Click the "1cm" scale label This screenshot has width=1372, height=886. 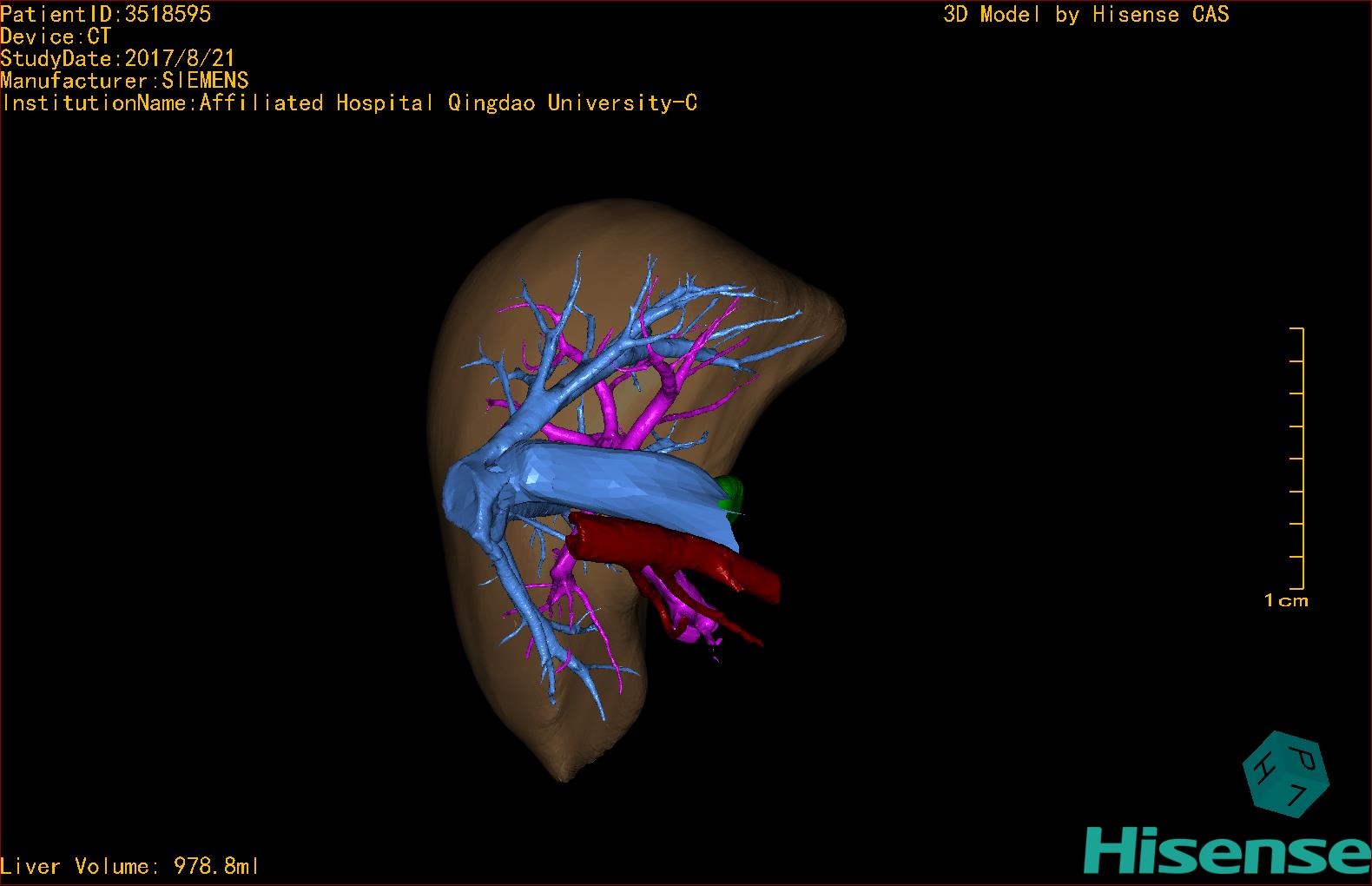click(1286, 600)
